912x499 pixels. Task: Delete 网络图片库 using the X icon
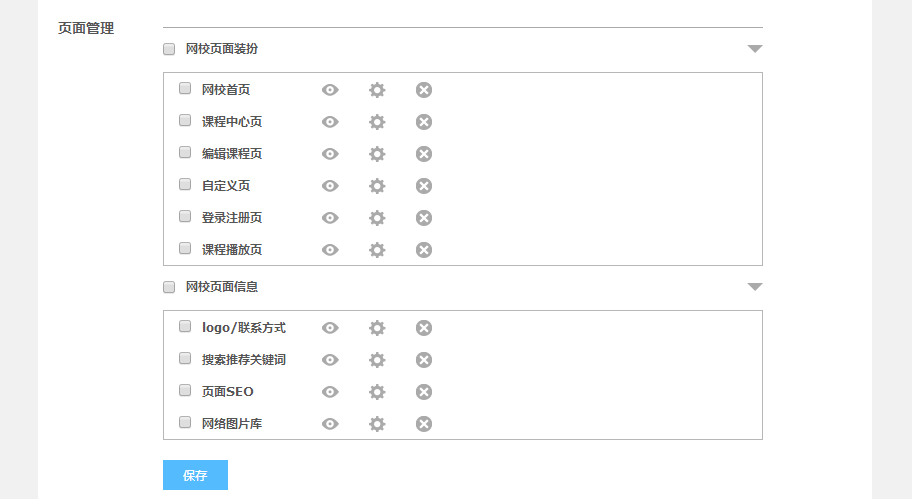pyautogui.click(x=424, y=424)
